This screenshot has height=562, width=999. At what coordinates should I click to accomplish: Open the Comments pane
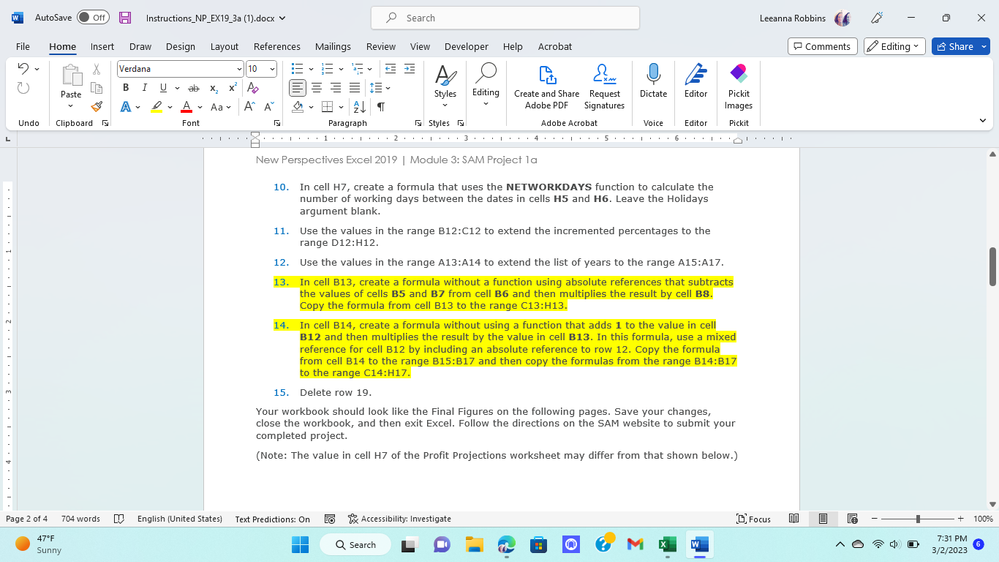tap(823, 47)
